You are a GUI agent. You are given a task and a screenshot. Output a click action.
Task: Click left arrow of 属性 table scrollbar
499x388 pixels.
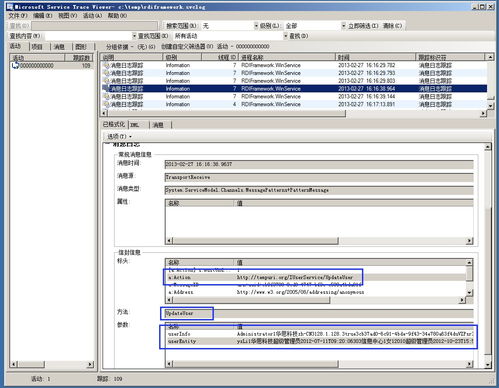point(169,241)
